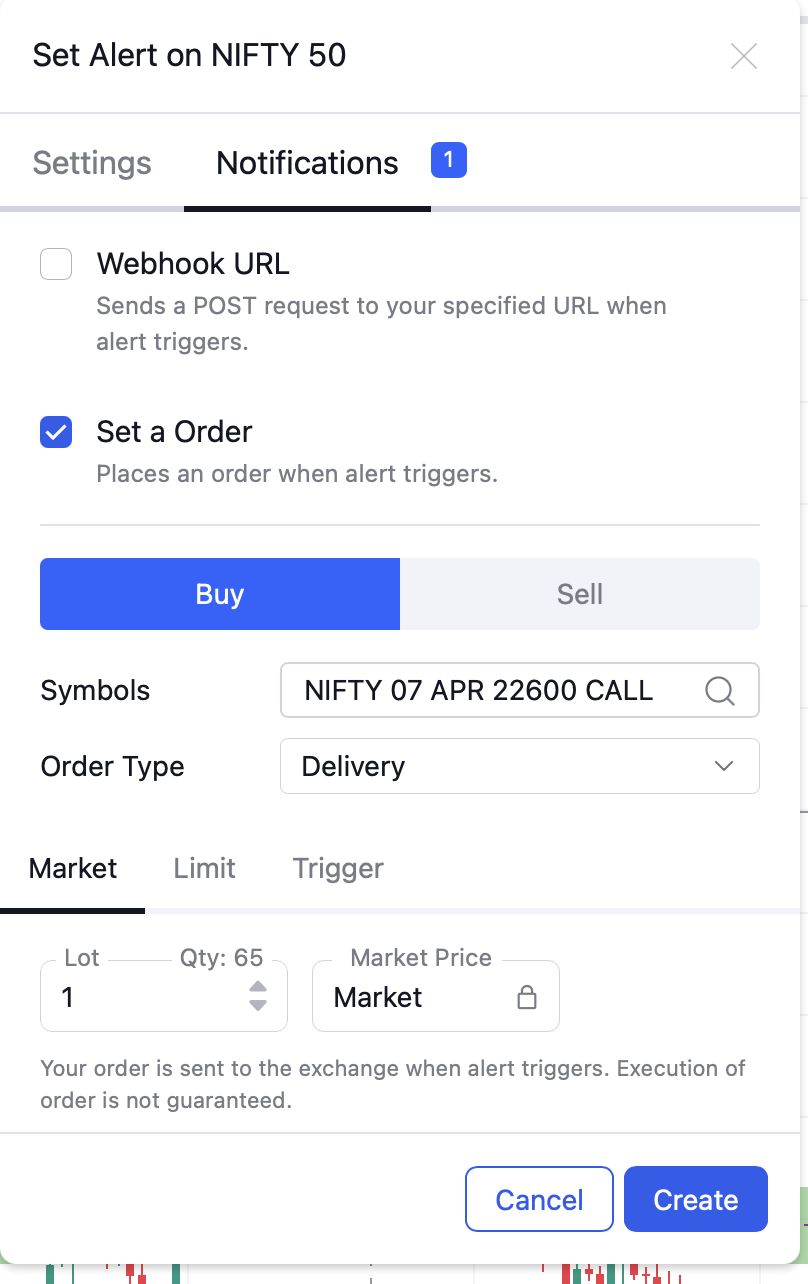Click the notifications count badge
Viewport: 808px width, 1284px height.
point(448,160)
